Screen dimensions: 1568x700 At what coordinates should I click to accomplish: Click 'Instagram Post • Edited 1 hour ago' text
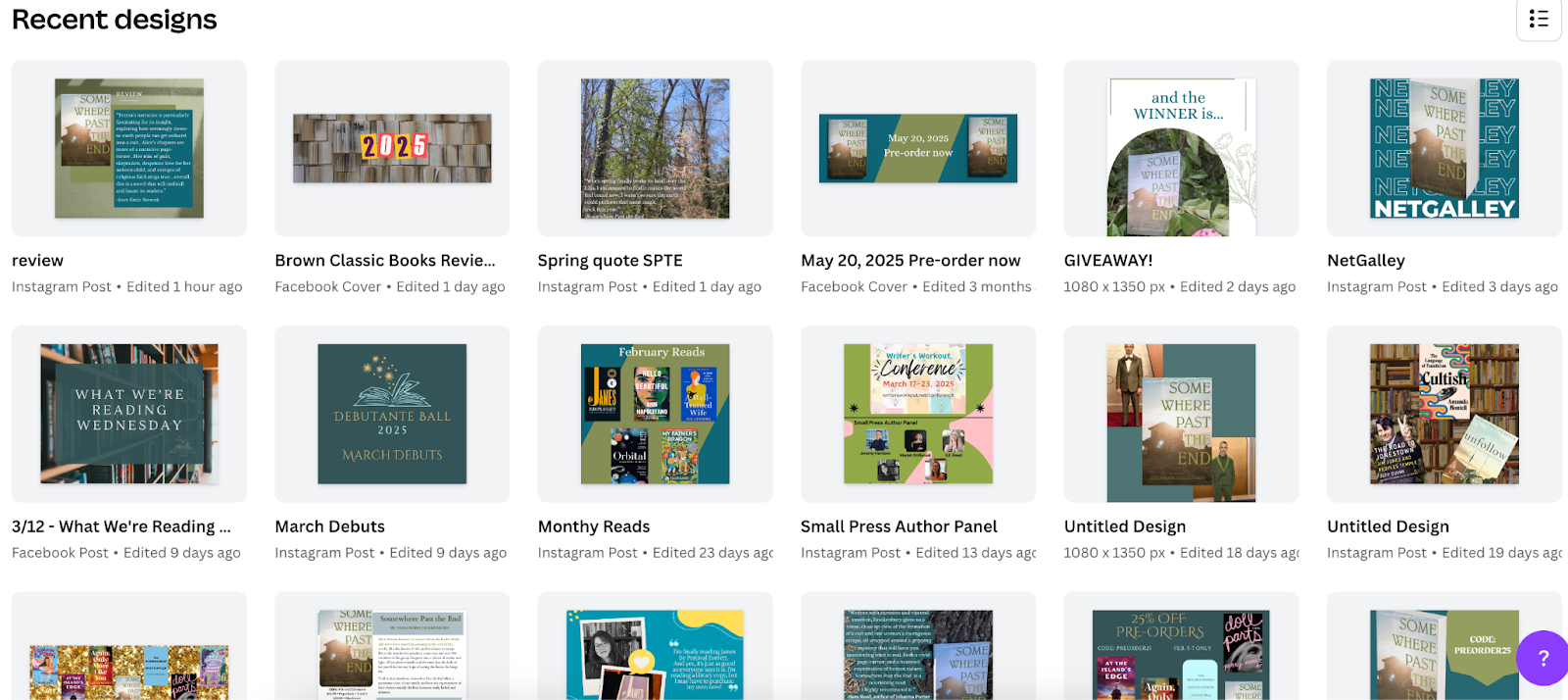coord(127,287)
